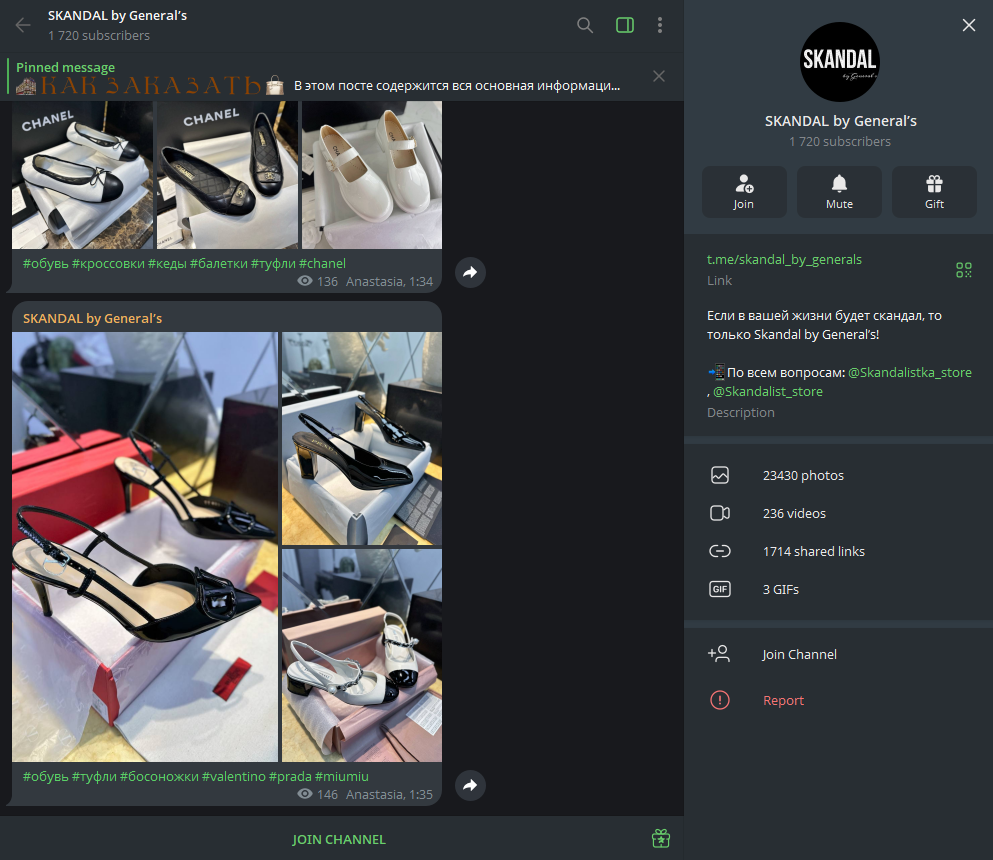Image resolution: width=993 pixels, height=860 pixels.
Task: Dismiss the pinned message bar
Action: coord(658,76)
